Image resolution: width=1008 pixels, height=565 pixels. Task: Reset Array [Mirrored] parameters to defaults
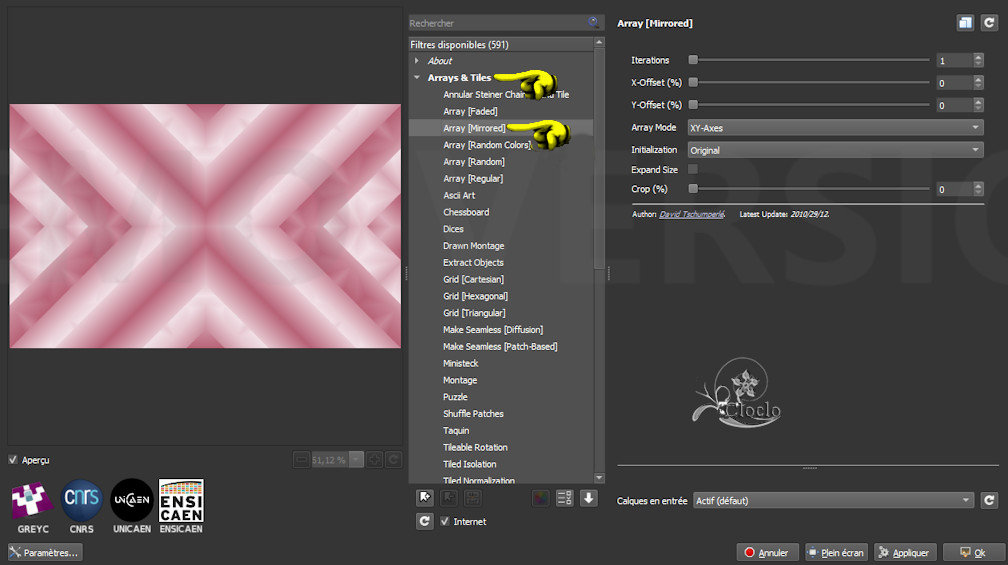(989, 22)
